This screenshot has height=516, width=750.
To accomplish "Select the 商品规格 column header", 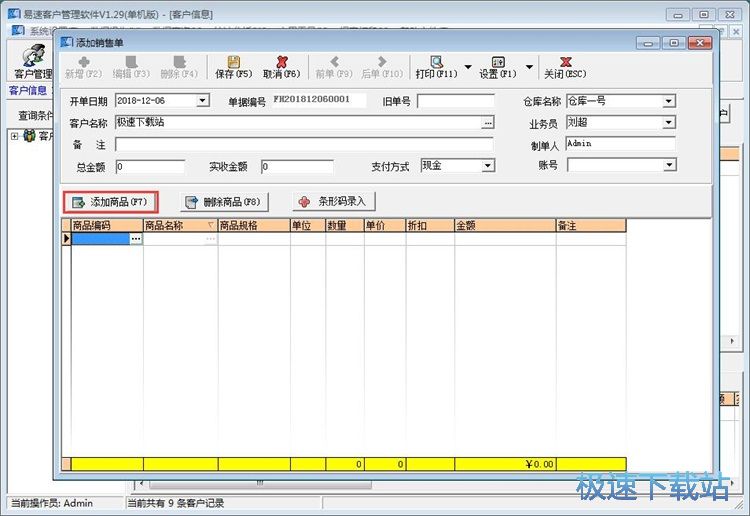I will pyautogui.click(x=254, y=225).
